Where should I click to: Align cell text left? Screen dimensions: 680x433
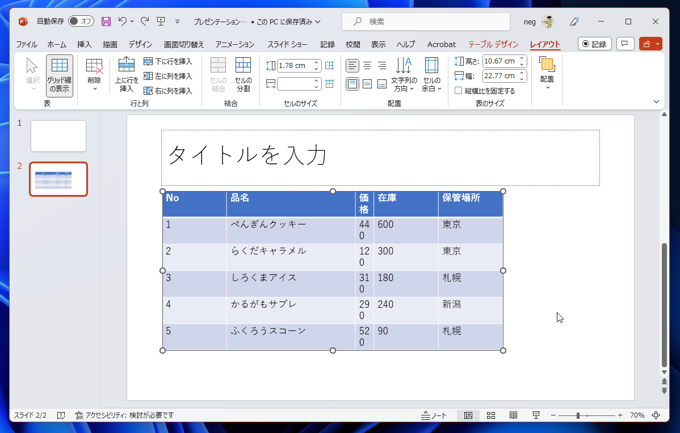pyautogui.click(x=352, y=66)
